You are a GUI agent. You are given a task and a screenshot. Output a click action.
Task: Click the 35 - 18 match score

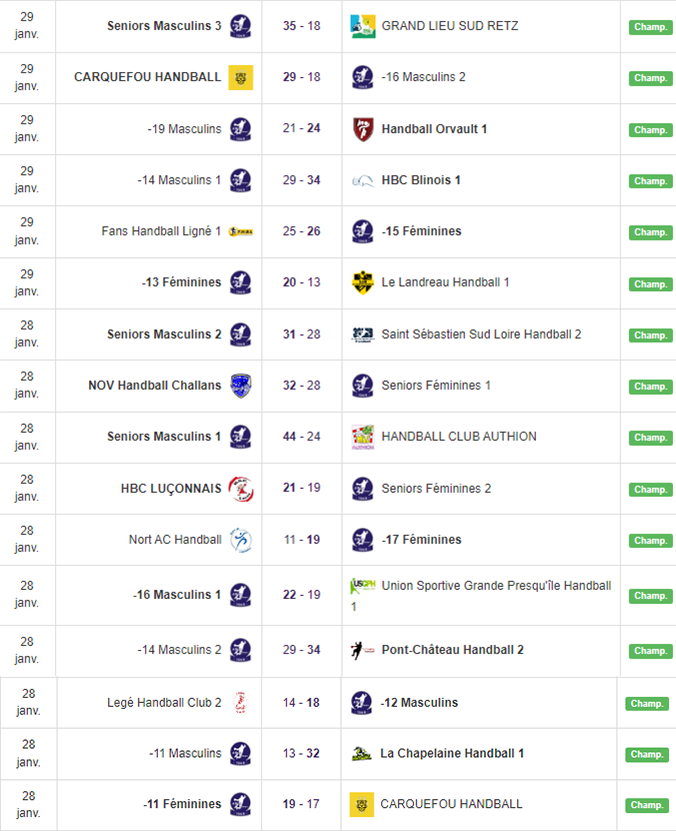[x=301, y=26]
